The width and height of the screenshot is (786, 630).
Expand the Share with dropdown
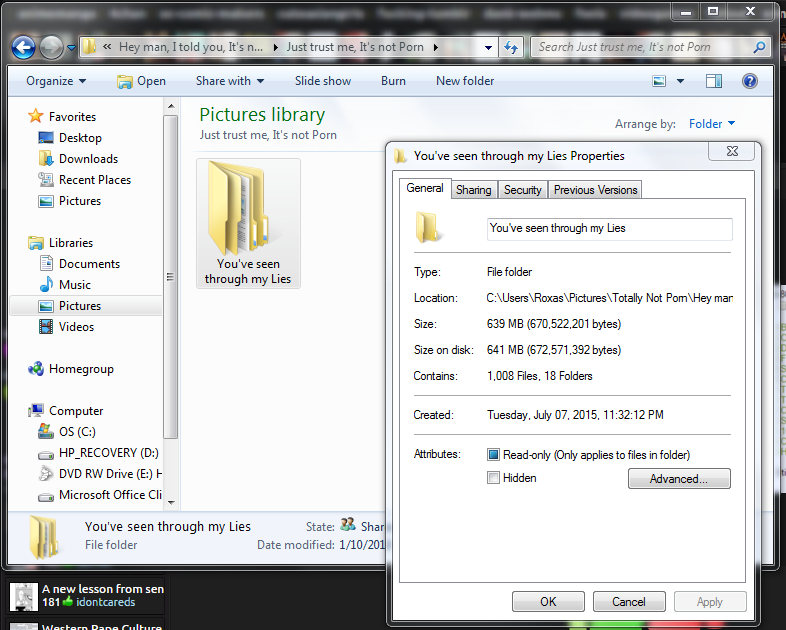coord(230,81)
